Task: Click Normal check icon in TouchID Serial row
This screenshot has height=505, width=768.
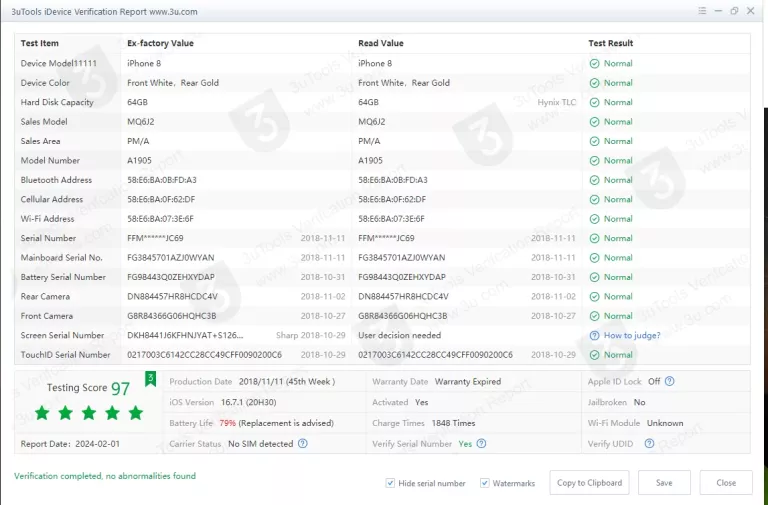Action: point(595,355)
